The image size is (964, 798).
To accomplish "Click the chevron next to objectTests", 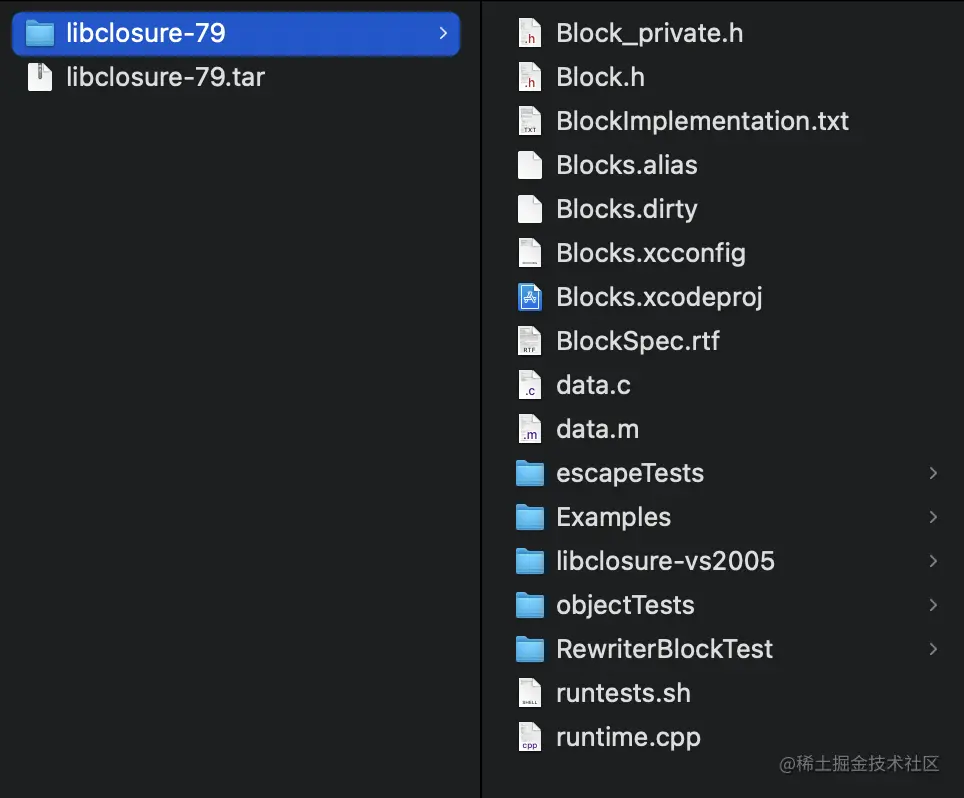I will coord(932,604).
